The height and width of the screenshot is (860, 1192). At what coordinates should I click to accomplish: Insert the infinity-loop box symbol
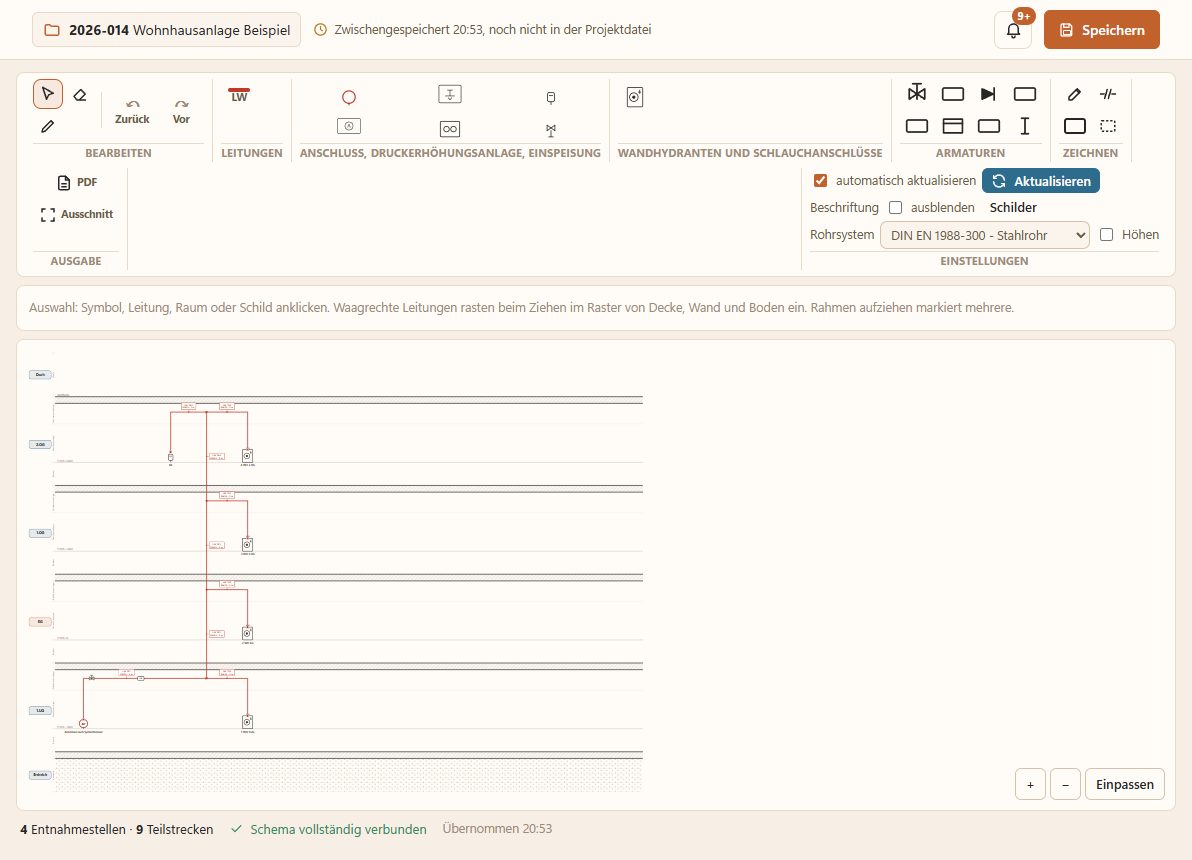pyautogui.click(x=450, y=129)
